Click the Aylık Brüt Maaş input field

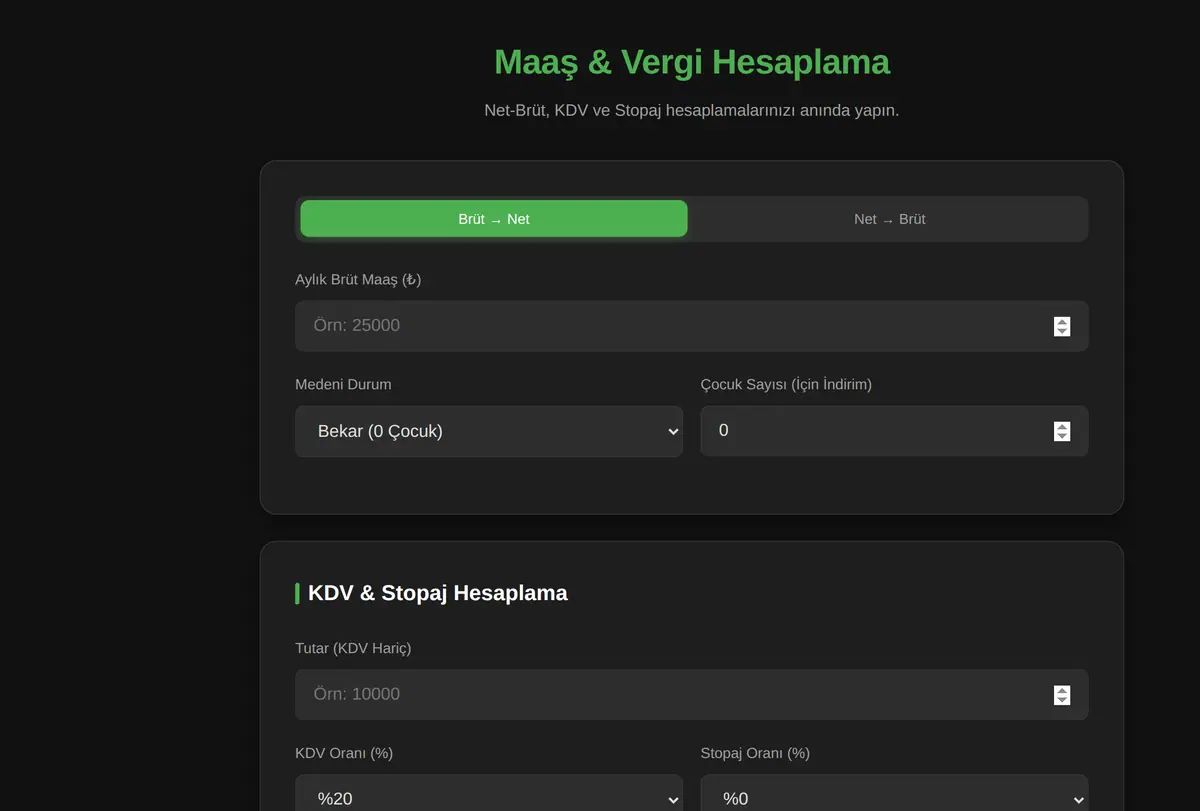click(692, 326)
